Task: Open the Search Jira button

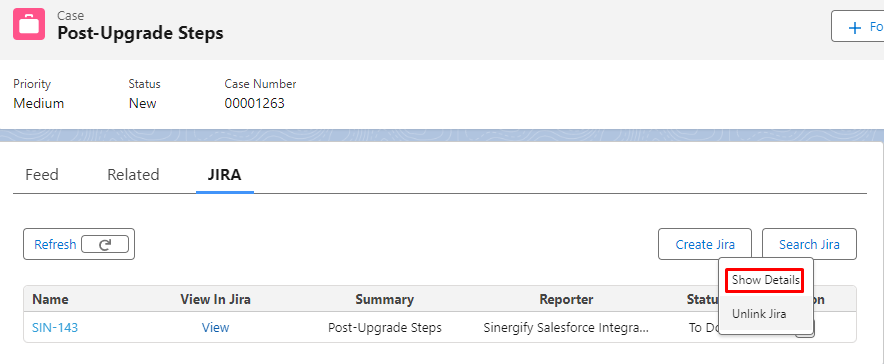Action: tap(809, 244)
